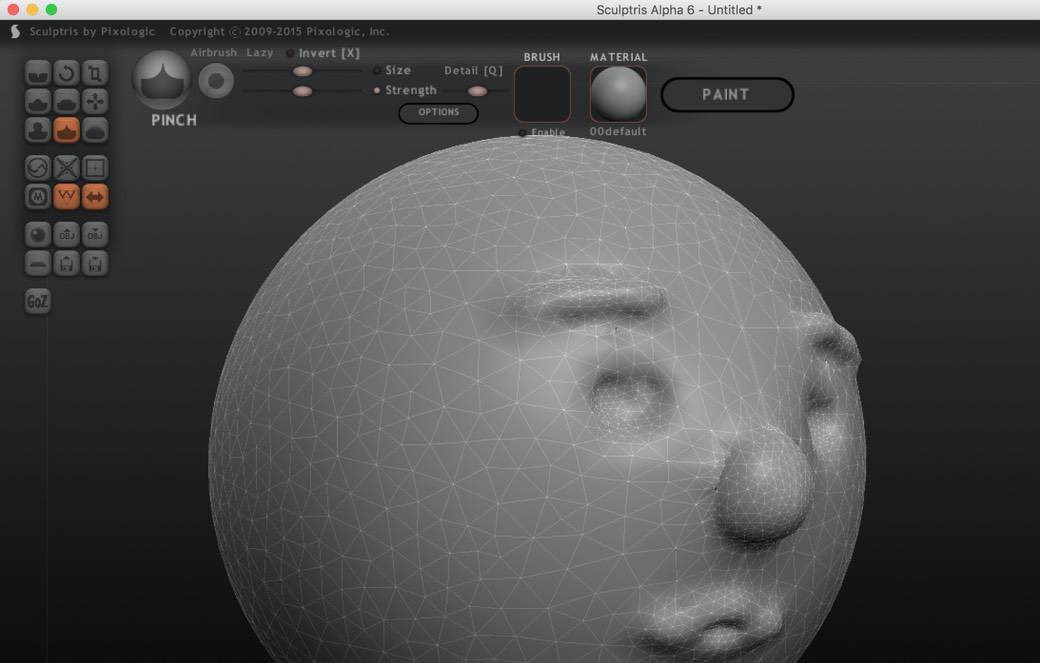Select the Flatten brush tool
The image size is (1040, 663).
66,101
